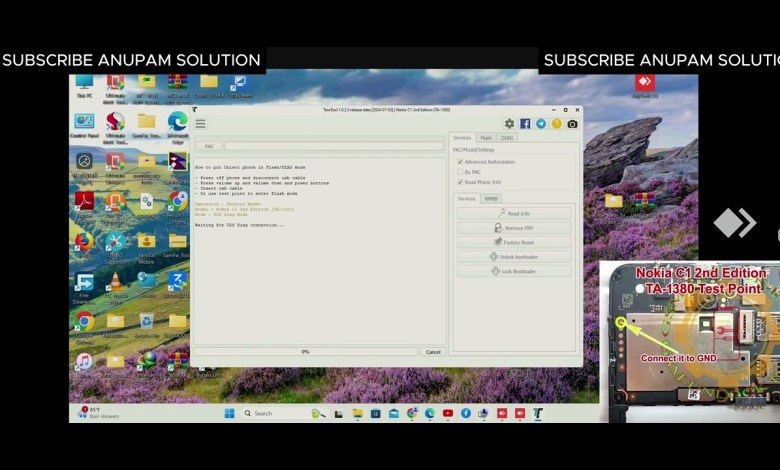Switch to the top Services tab
780x470 pixels.
click(462, 137)
